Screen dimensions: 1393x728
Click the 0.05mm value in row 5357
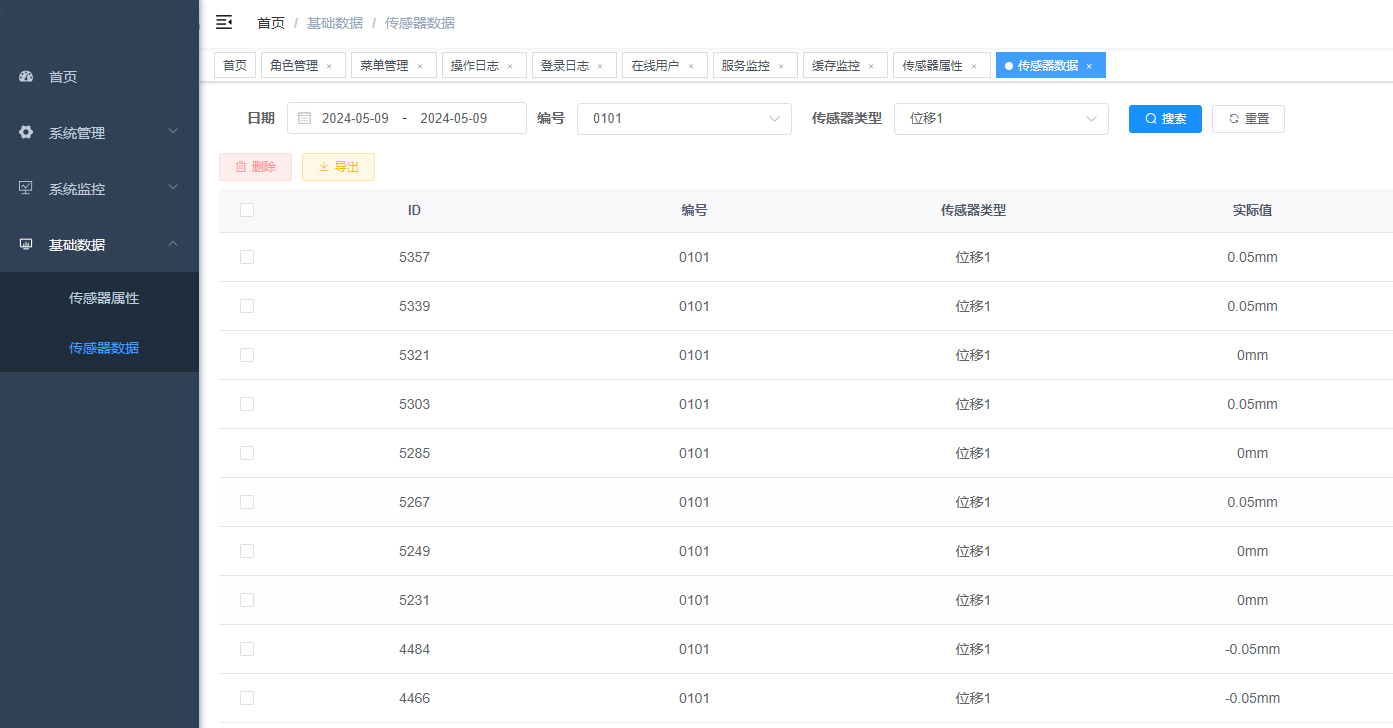pos(1252,257)
